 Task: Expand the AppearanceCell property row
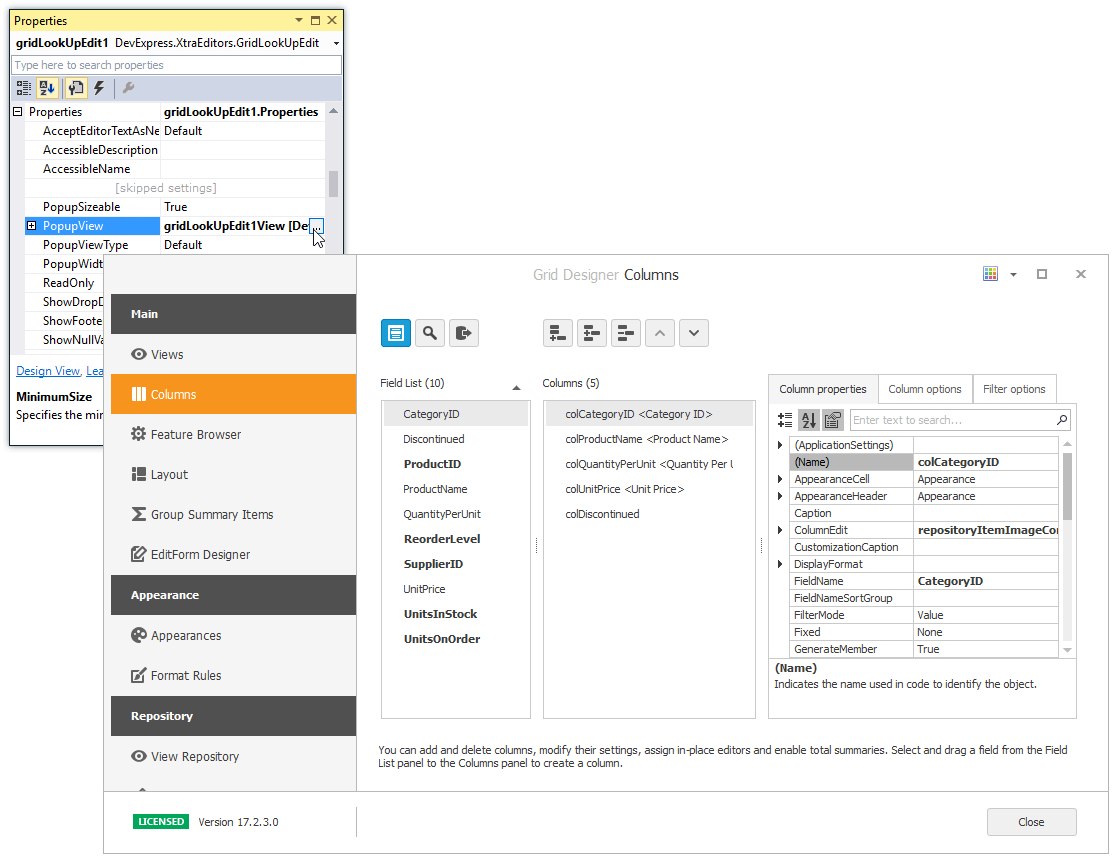coord(780,479)
